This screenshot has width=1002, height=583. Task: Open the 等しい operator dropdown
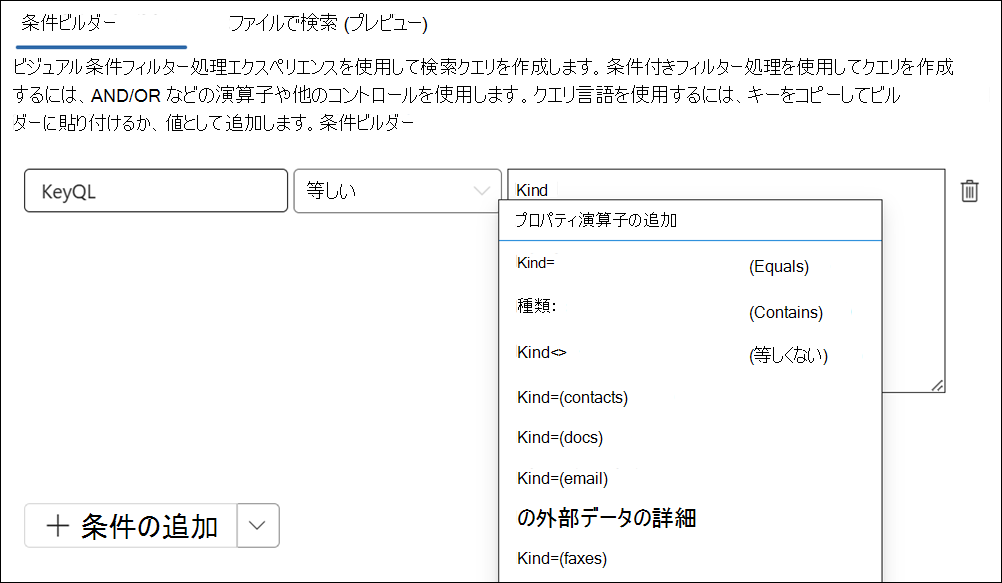[x=397, y=190]
